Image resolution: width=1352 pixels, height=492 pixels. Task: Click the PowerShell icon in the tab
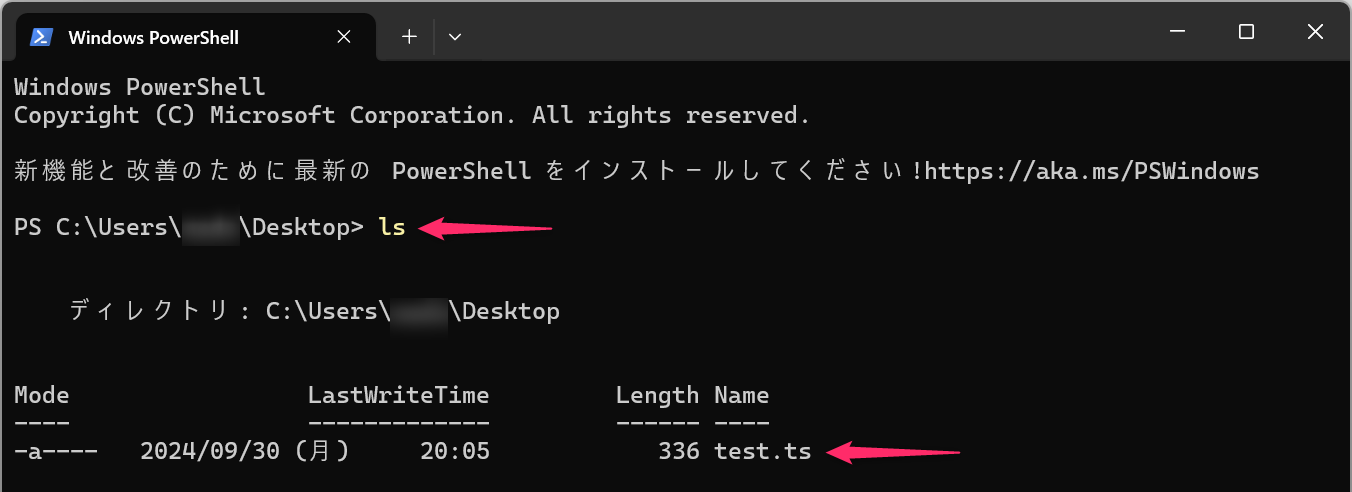tap(41, 37)
